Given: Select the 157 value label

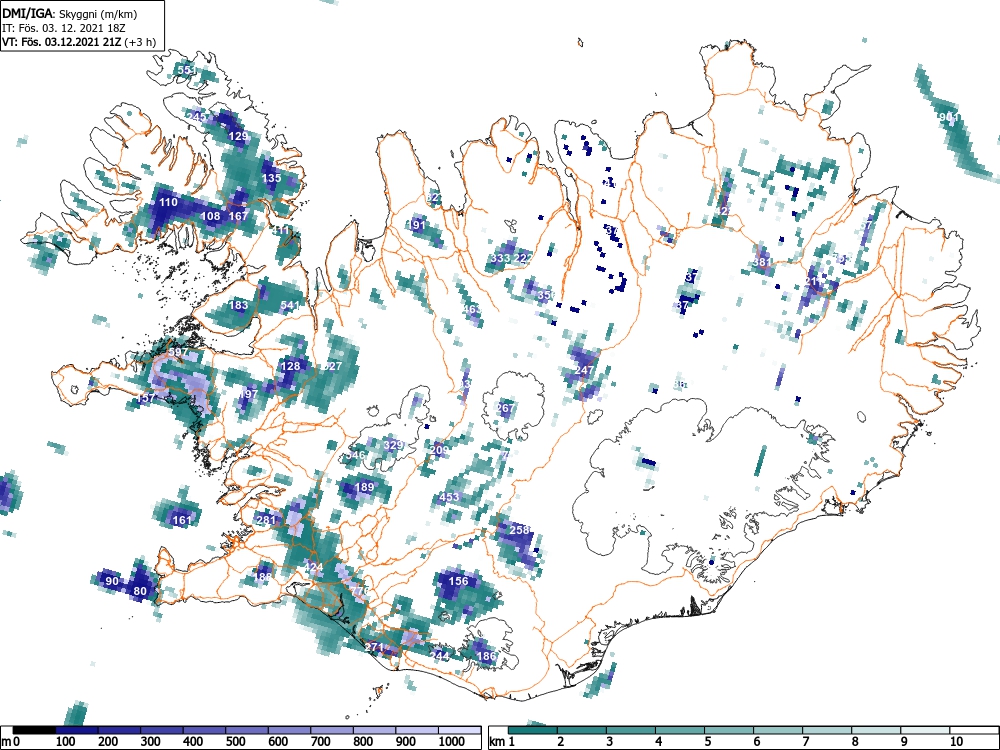Looking at the screenshot, I should tap(146, 398).
